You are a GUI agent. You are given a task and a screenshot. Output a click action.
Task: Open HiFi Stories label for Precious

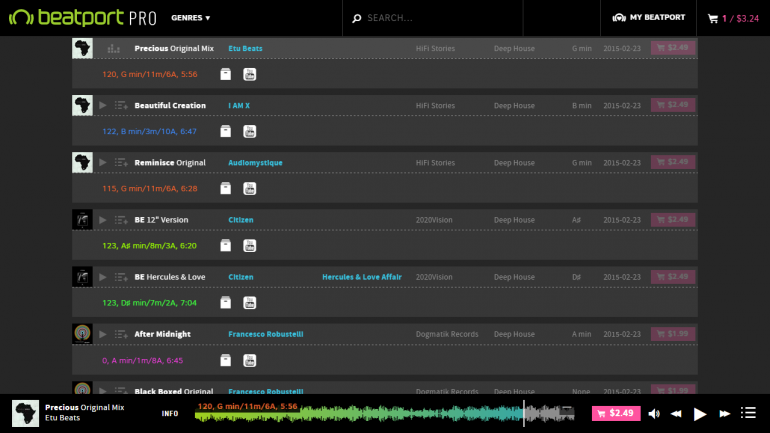pyautogui.click(x=435, y=48)
